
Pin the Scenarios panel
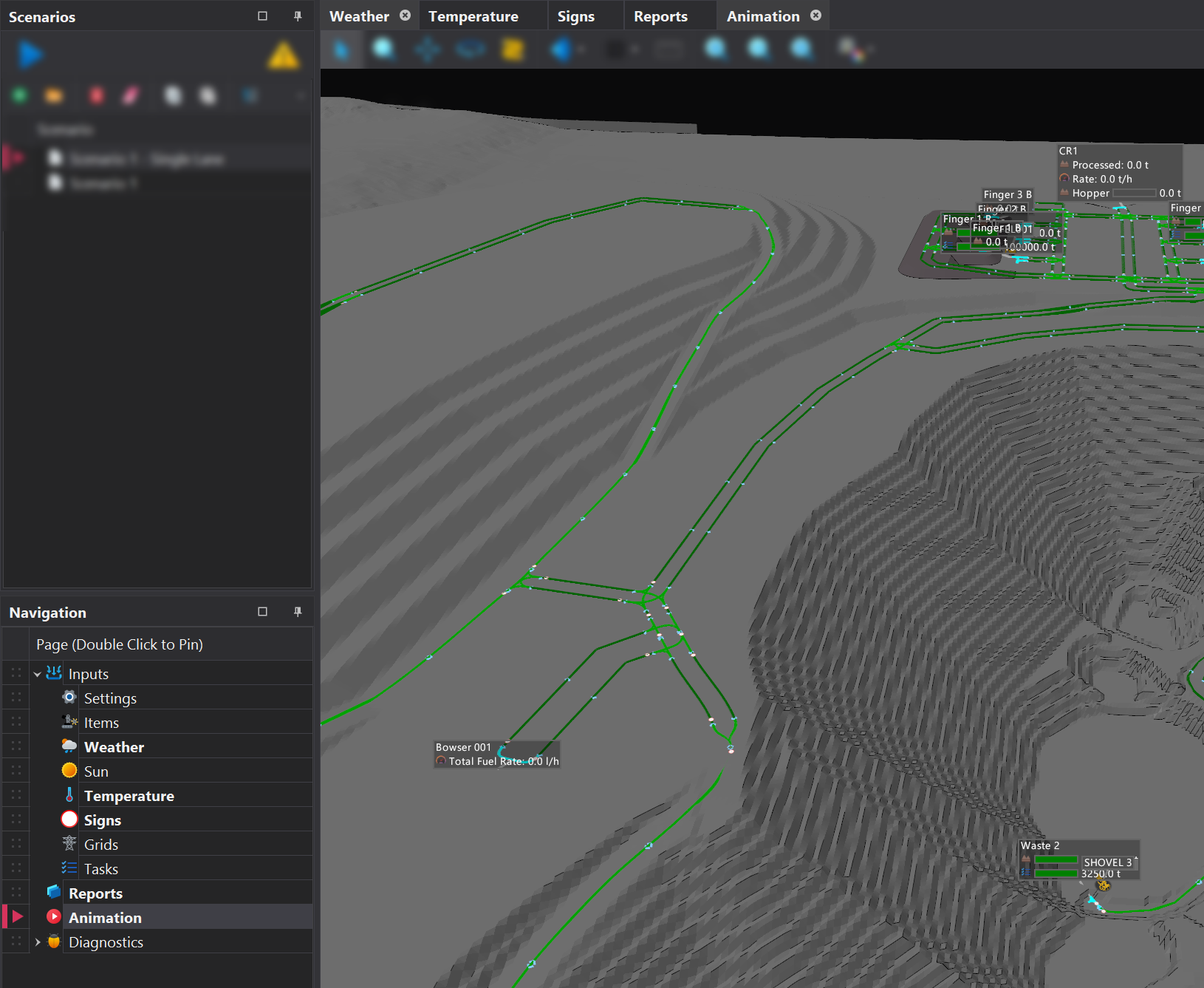click(298, 16)
